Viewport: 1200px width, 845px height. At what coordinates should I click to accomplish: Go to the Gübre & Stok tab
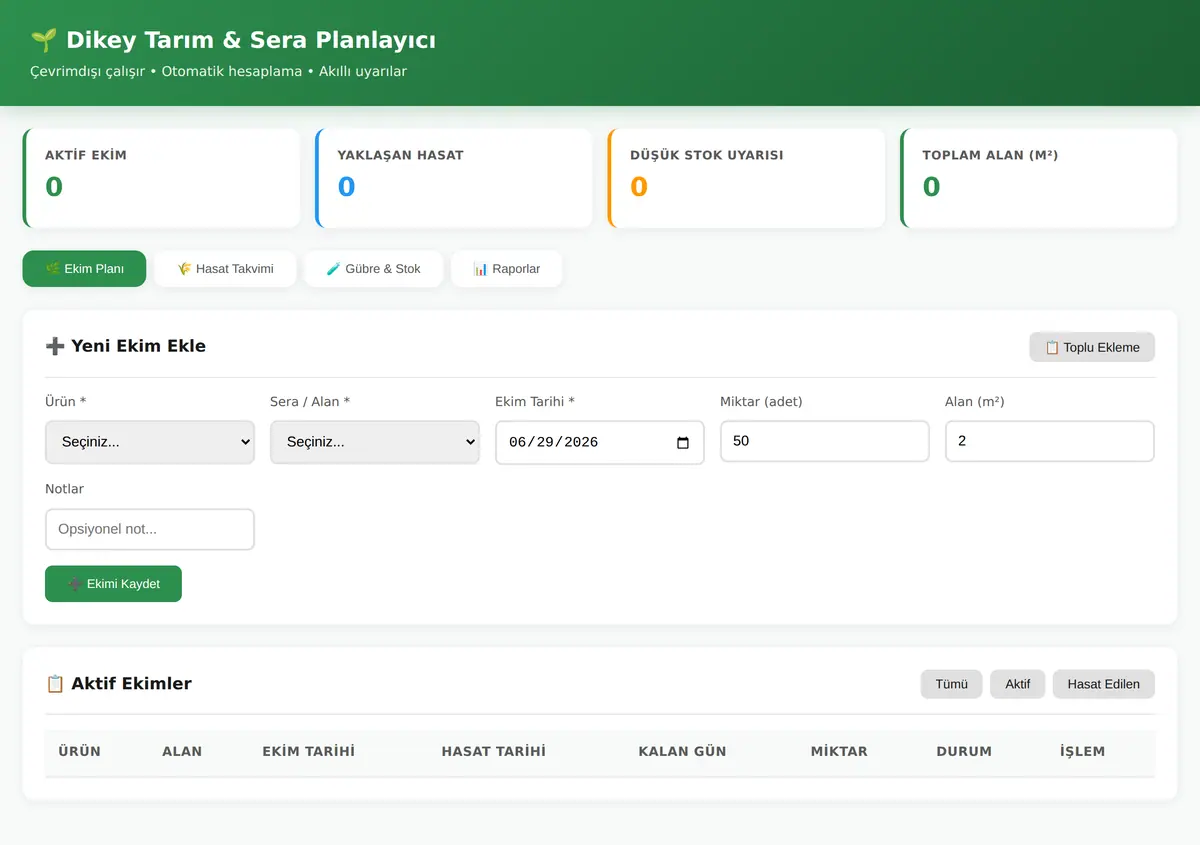[374, 269]
